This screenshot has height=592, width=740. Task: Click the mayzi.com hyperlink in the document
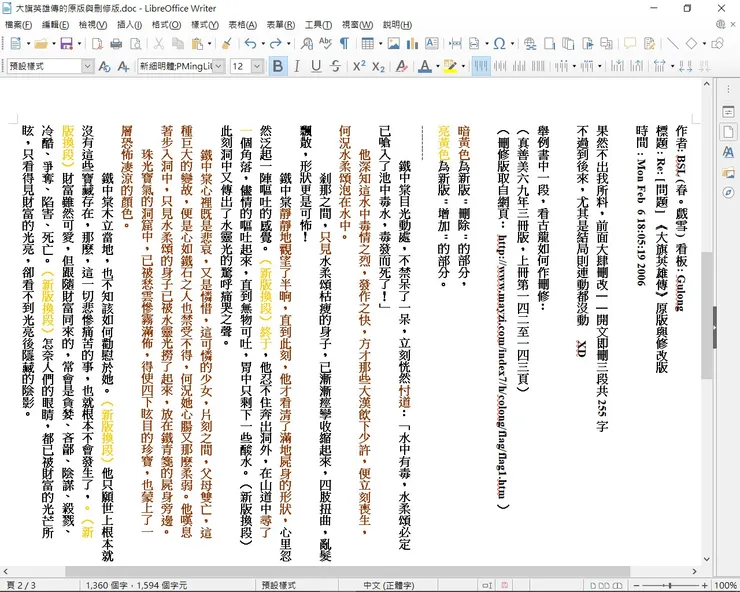click(x=503, y=365)
